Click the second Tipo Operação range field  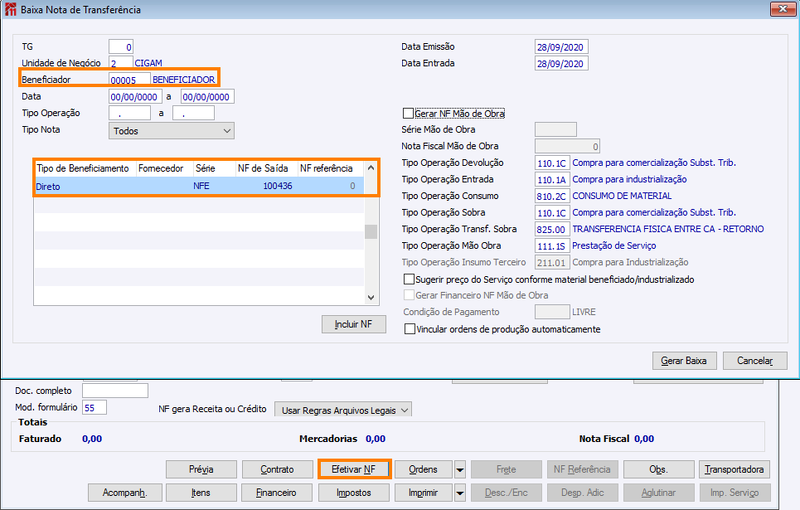[x=193, y=113]
